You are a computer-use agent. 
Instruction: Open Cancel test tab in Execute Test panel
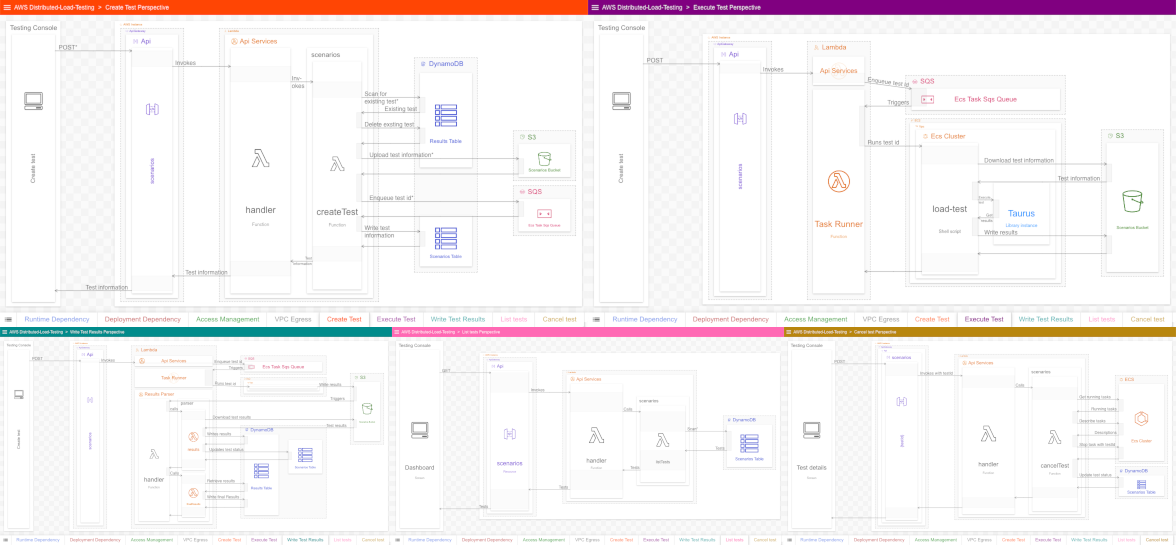point(1148,319)
